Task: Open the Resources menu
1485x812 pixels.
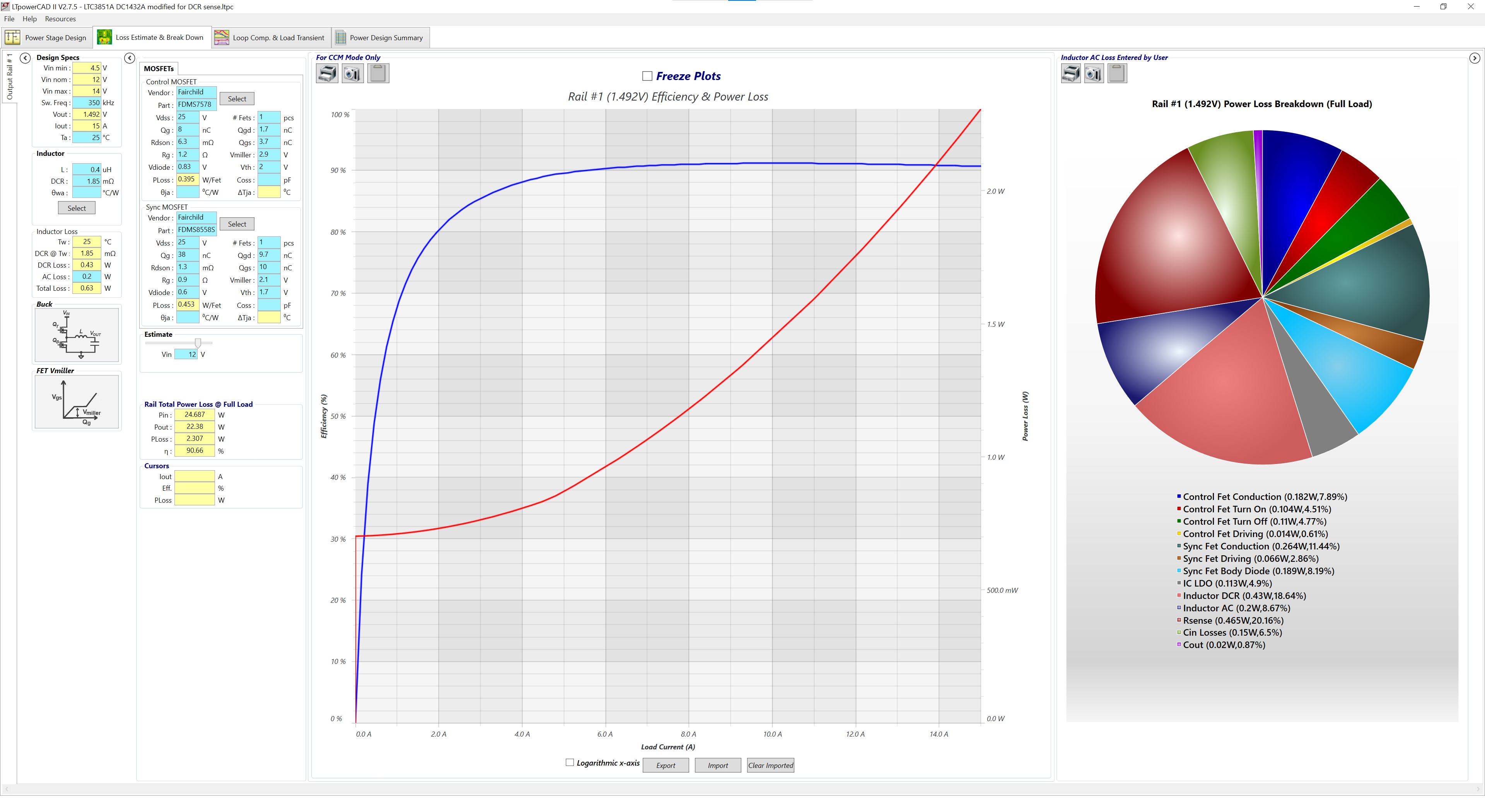Action: click(x=60, y=19)
